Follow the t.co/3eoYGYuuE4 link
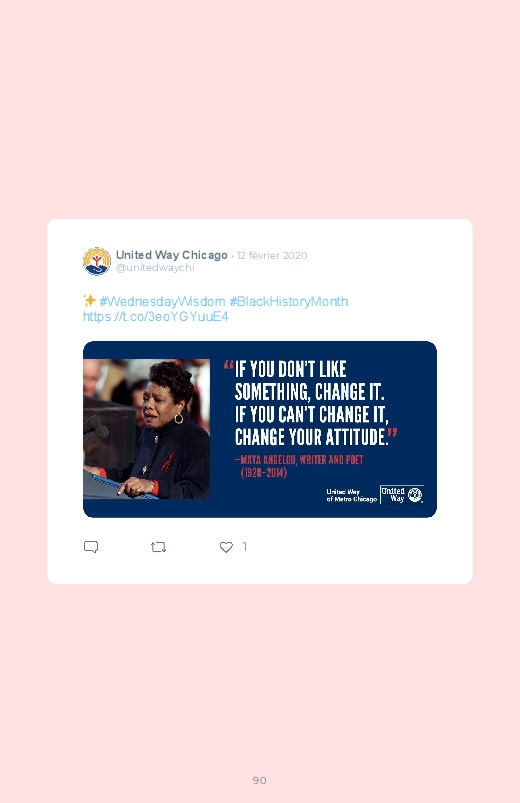The image size is (520, 803). tap(156, 316)
